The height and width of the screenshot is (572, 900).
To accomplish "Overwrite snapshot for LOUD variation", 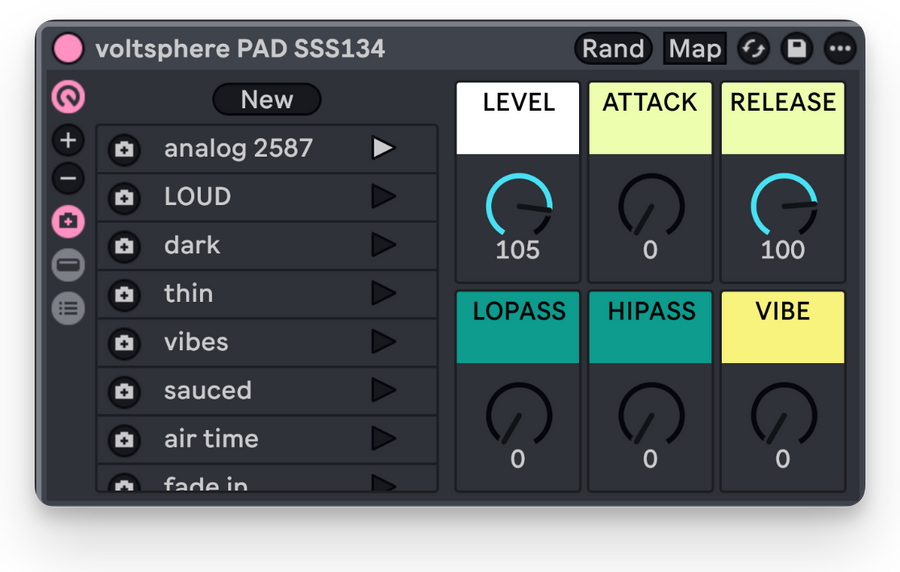I will click(124, 197).
